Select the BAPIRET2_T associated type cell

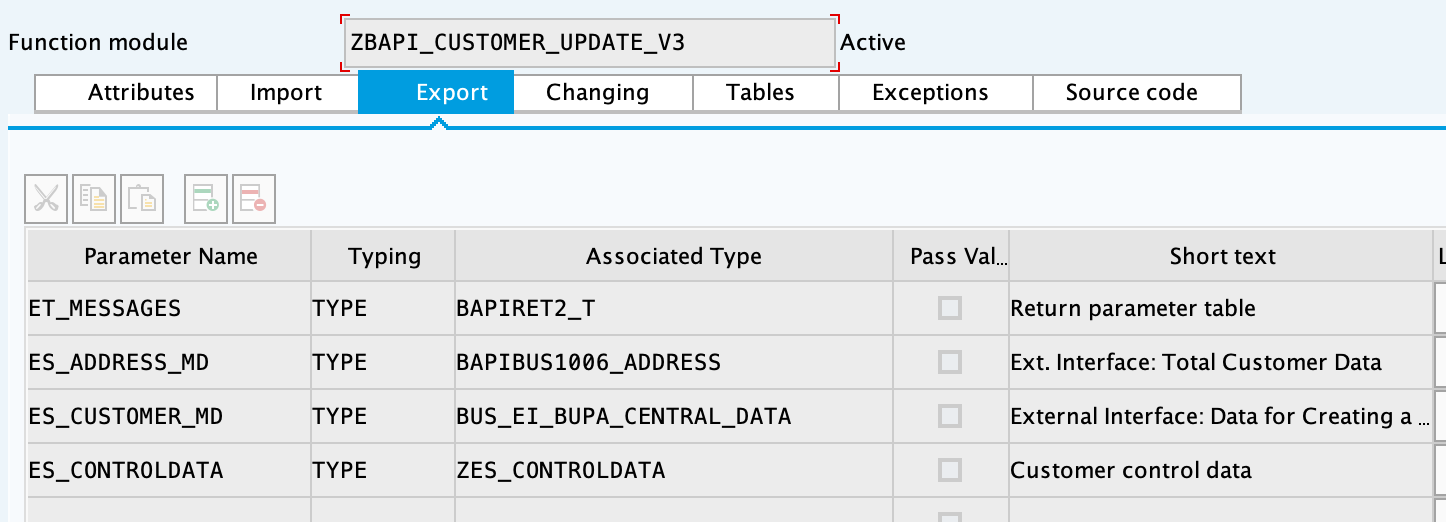pos(673,308)
